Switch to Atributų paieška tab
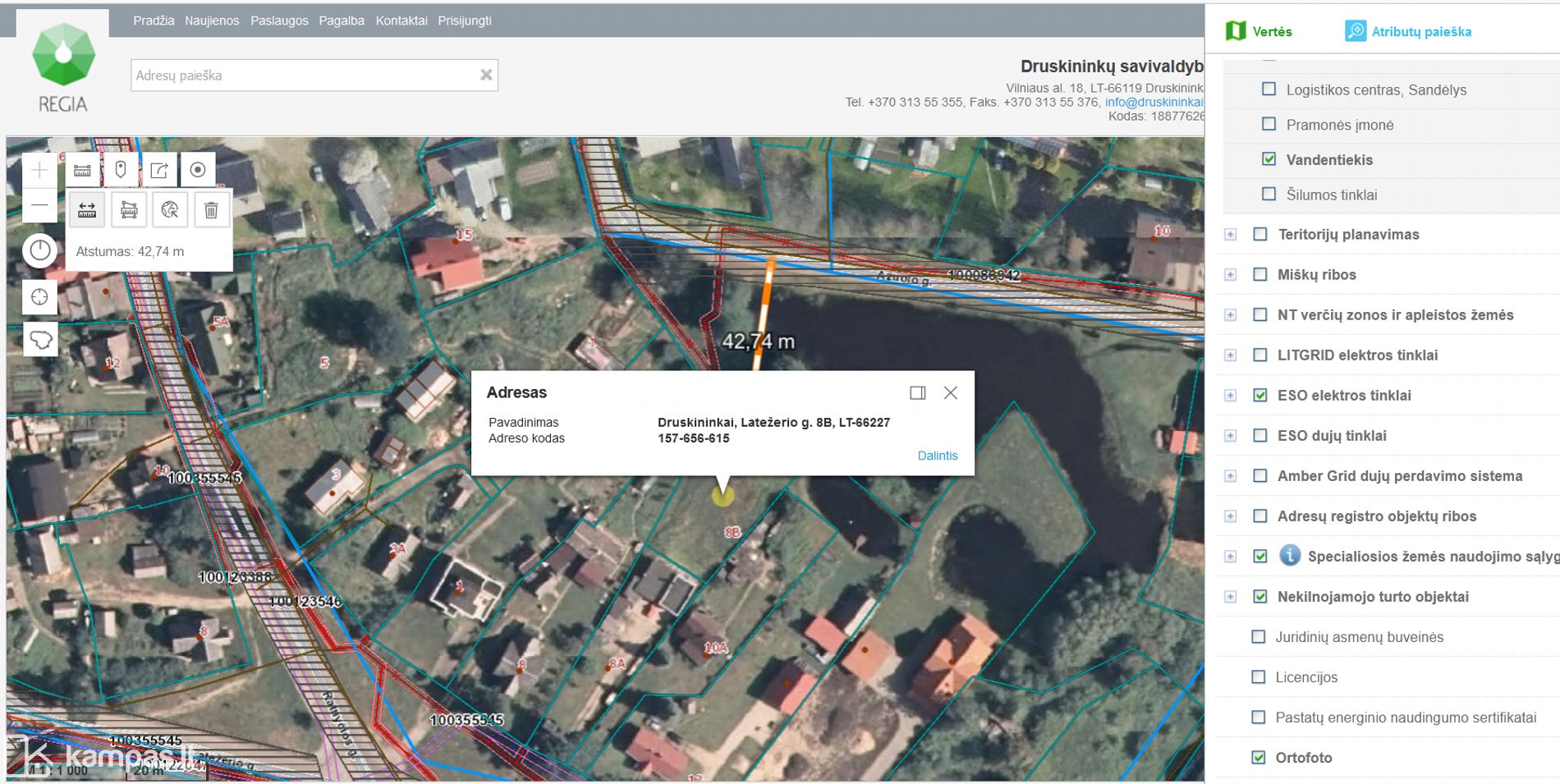 [x=1408, y=31]
